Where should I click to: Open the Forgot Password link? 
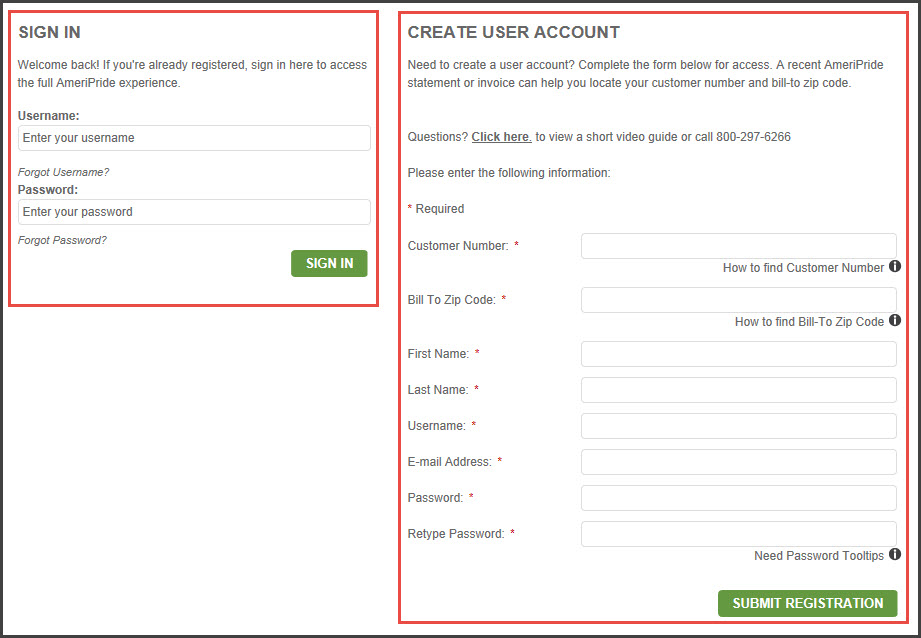click(62, 240)
